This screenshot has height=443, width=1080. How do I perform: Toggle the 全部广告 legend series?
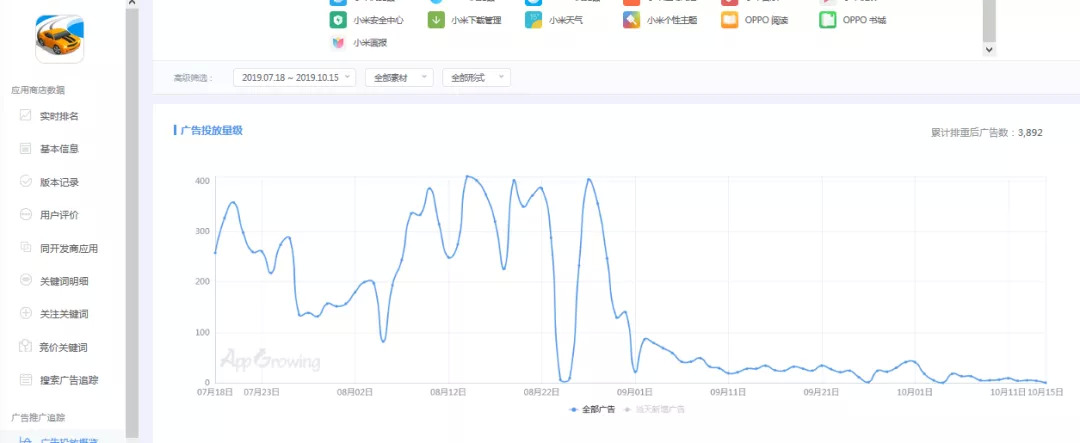point(592,409)
